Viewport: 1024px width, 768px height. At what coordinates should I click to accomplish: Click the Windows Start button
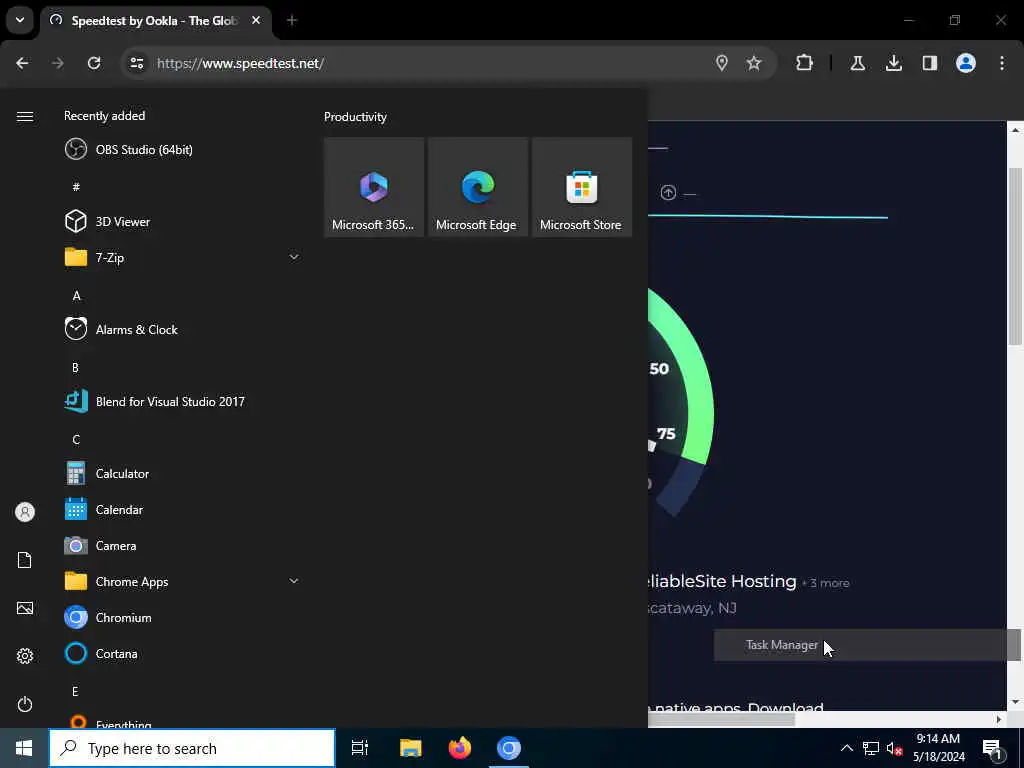pos(24,748)
